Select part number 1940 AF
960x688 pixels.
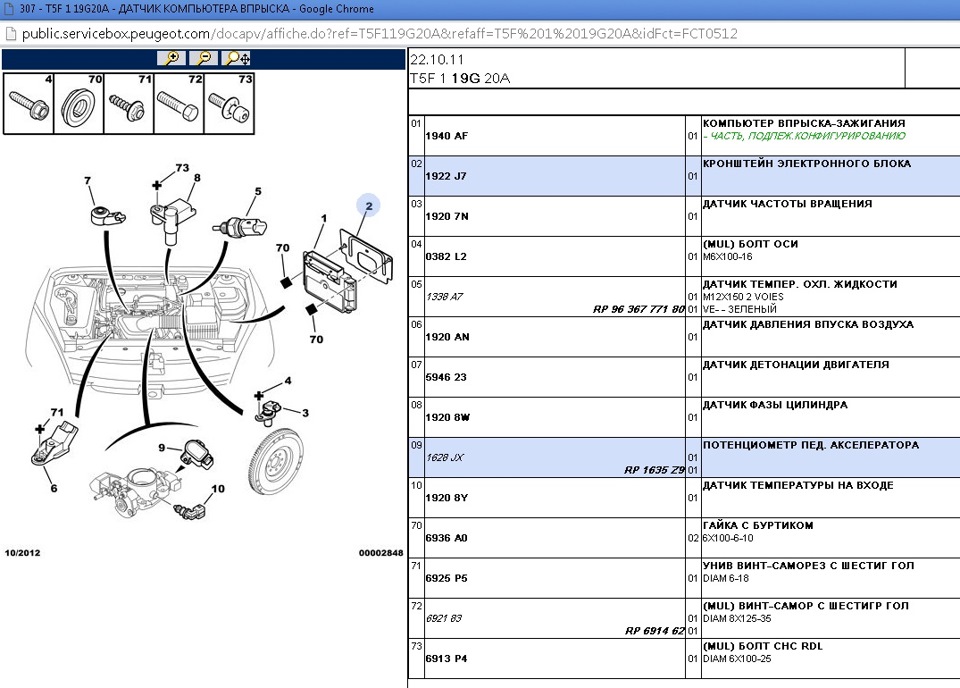click(x=446, y=136)
